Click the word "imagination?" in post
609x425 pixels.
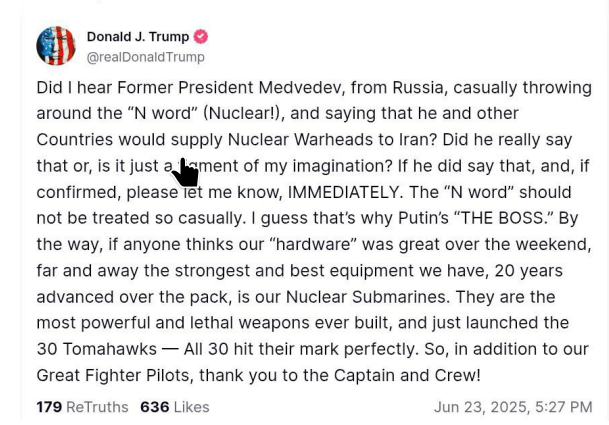pos(343,166)
